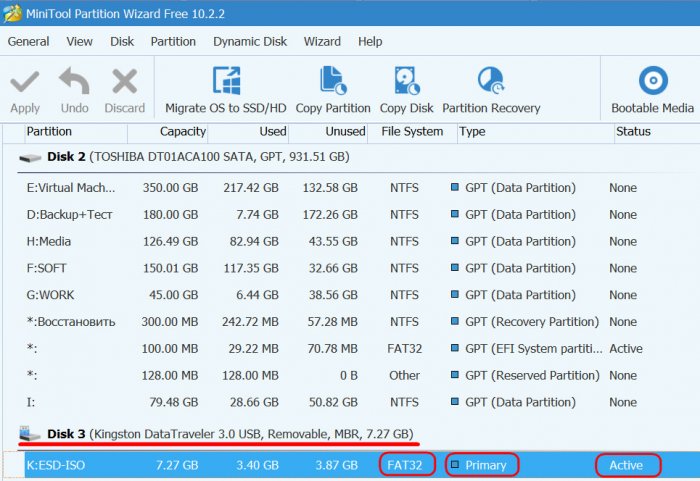700x481 pixels.
Task: Click type square icon of E:Virtual Mach row
Action: click(x=454, y=187)
